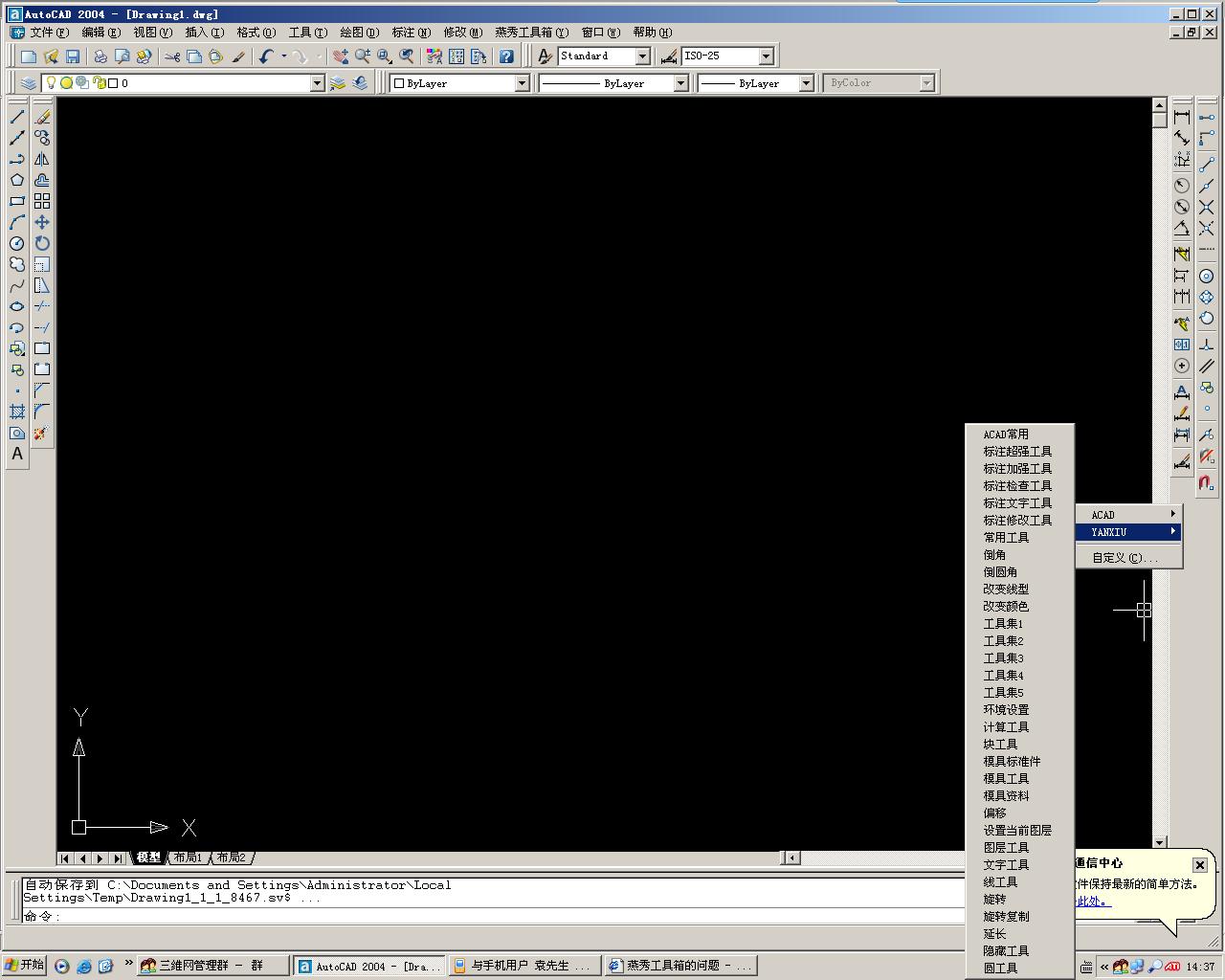Open the Layer Properties Manager icon
Viewport: 1225px width, 980px height.
tap(29, 83)
